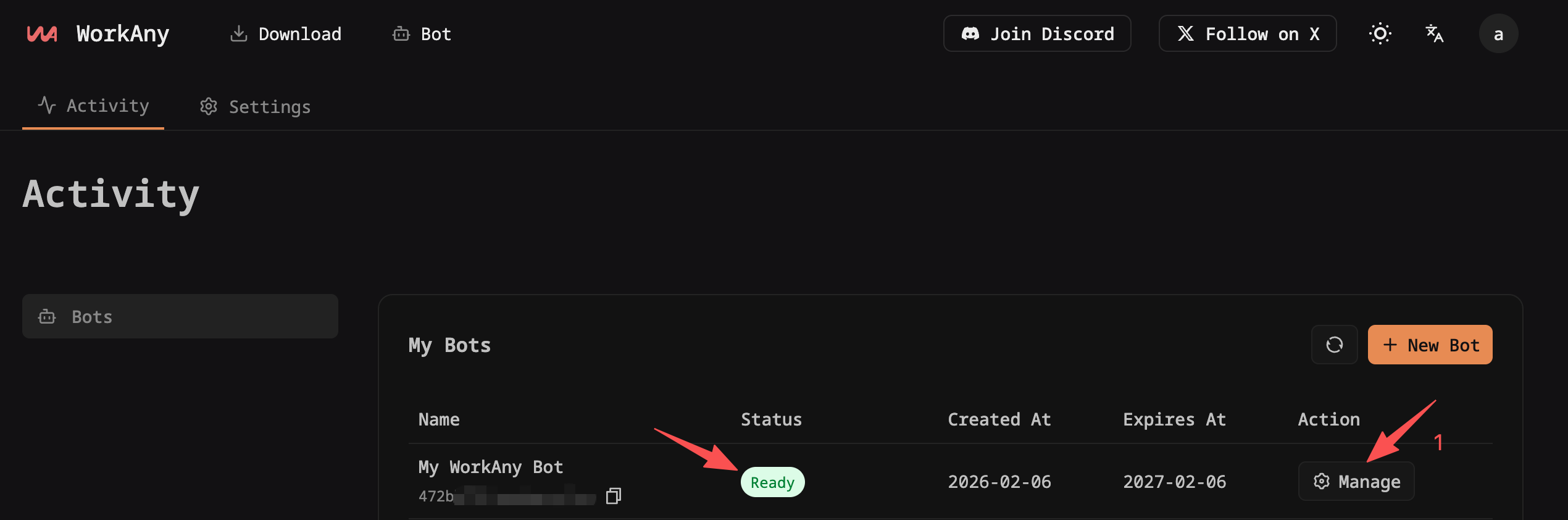This screenshot has height=520, width=1568.
Task: Select Bots in the sidebar
Action: coord(180,317)
